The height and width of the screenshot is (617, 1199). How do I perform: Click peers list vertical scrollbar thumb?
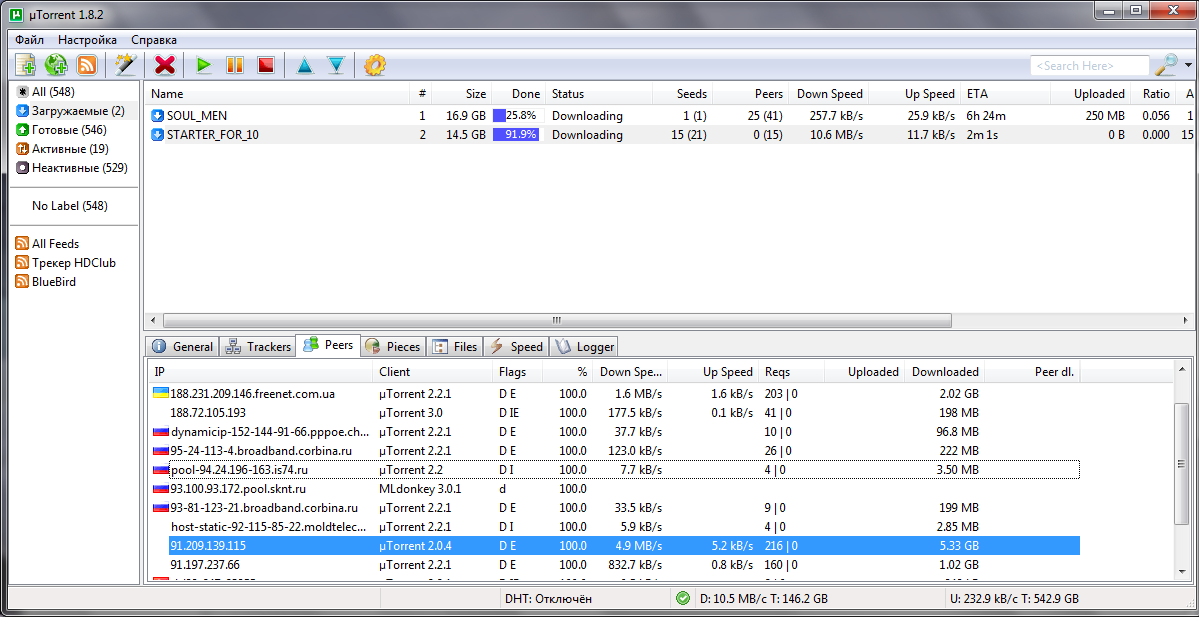pos(1182,463)
